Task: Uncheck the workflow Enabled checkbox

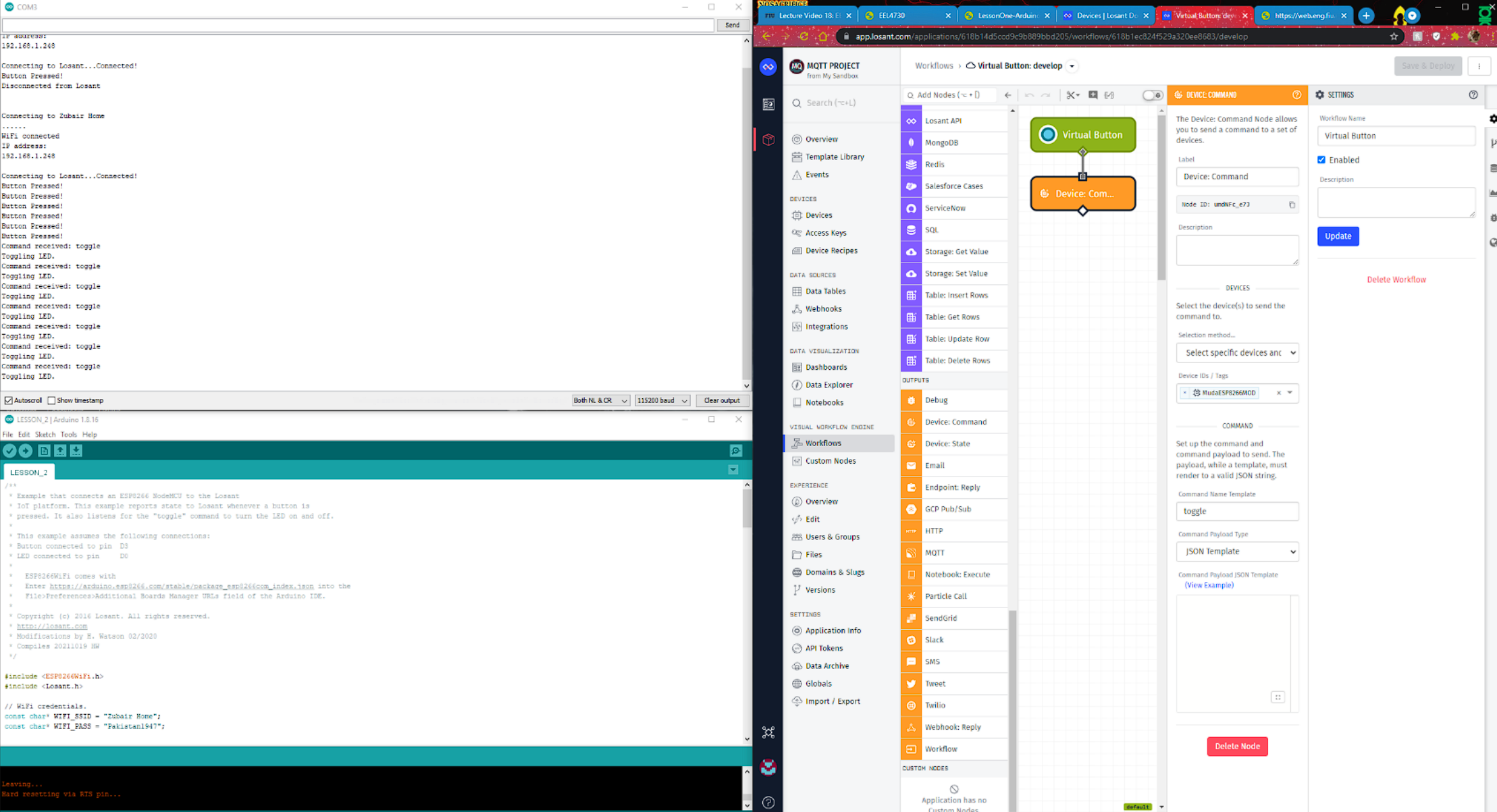Action: tap(1321, 160)
